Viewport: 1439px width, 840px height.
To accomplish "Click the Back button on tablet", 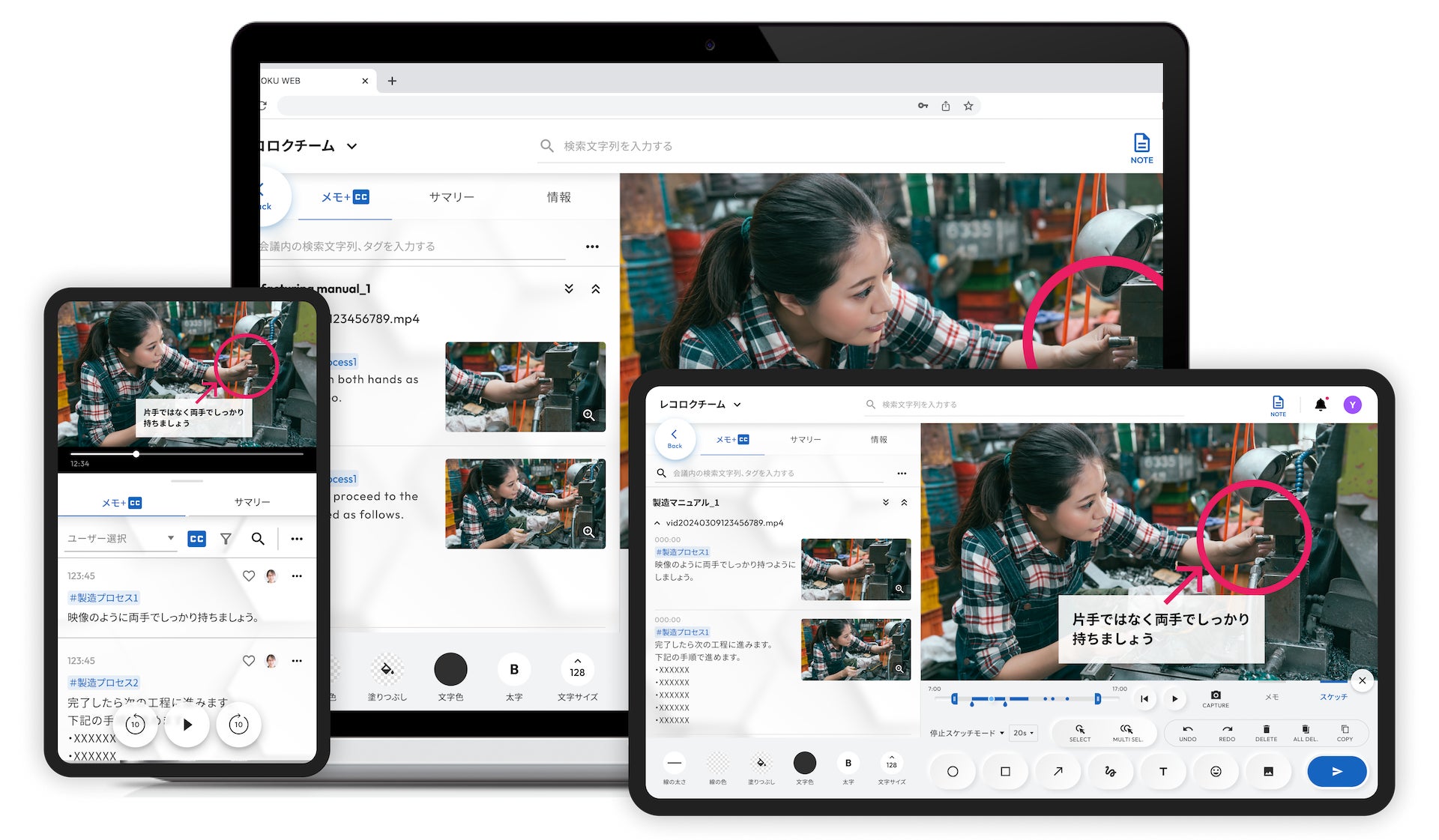I will [x=675, y=438].
